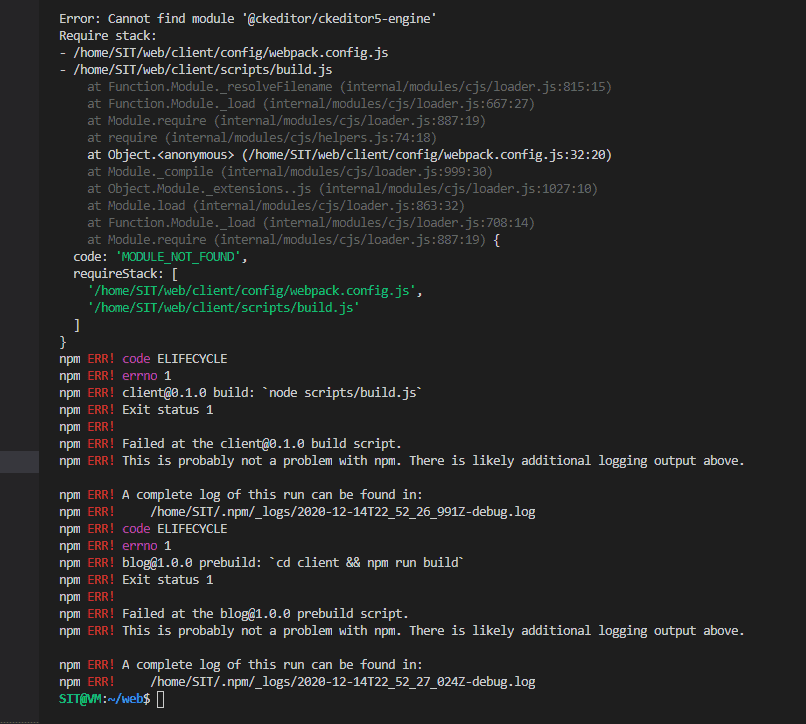The image size is (806, 724).
Task: Click the green webpack.config.js path in requireStack
Action: point(255,291)
